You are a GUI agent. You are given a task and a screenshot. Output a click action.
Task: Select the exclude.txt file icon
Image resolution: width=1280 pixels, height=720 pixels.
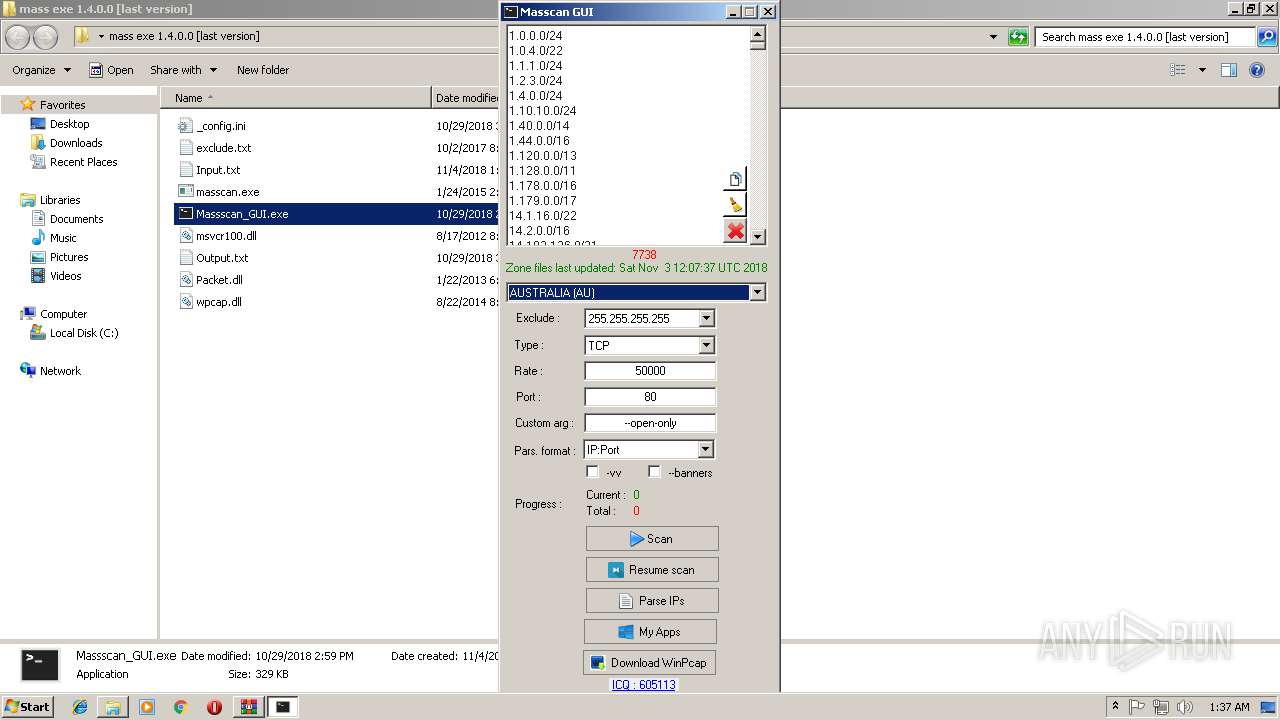point(184,148)
